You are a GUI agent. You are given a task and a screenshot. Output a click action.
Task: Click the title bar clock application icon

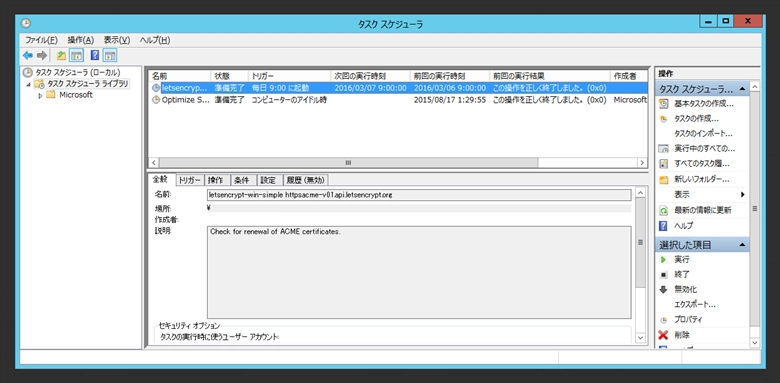tap(25, 23)
